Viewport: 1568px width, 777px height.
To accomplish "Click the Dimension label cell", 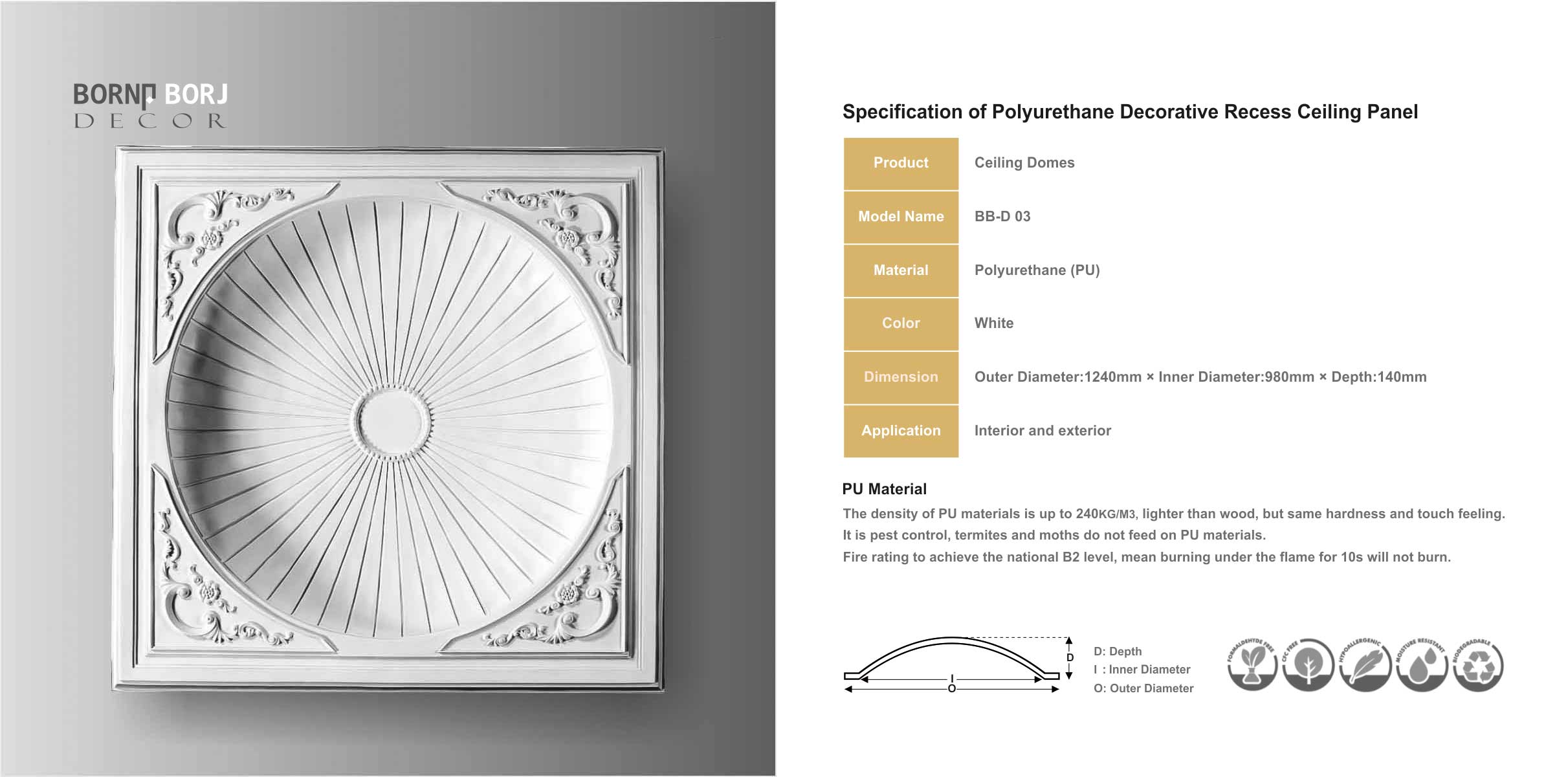I will [901, 377].
